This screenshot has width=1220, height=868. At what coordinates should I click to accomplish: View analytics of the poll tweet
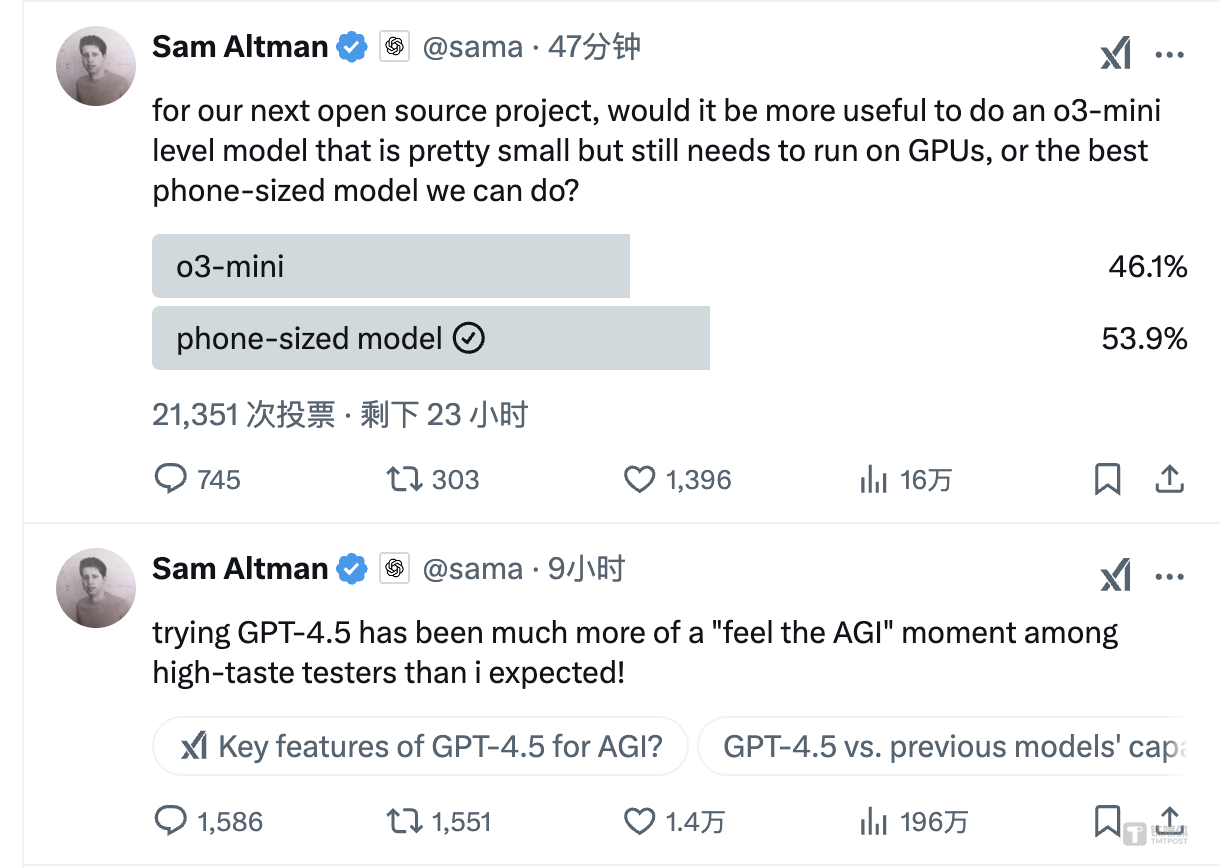click(x=873, y=480)
